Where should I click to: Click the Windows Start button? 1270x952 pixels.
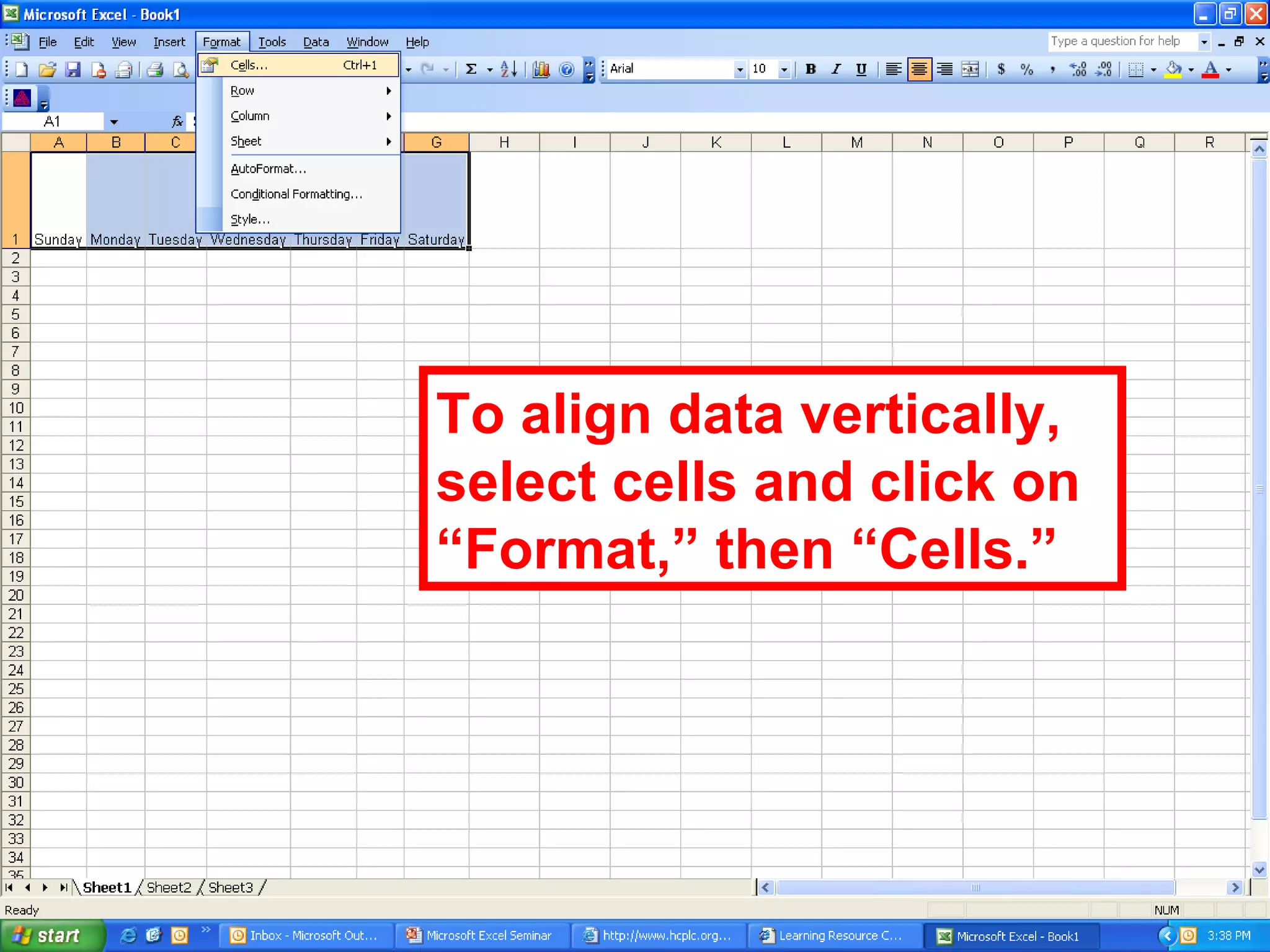pos(53,935)
